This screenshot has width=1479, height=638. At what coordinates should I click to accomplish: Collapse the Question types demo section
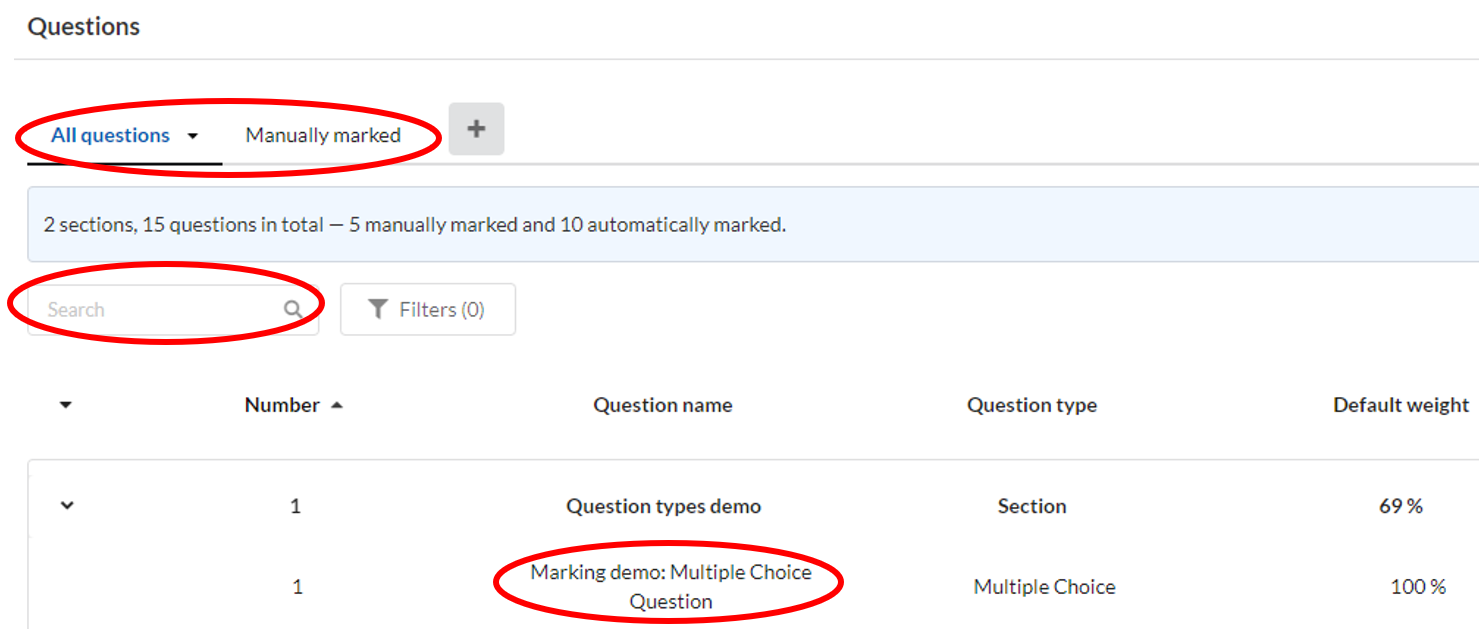(x=67, y=506)
